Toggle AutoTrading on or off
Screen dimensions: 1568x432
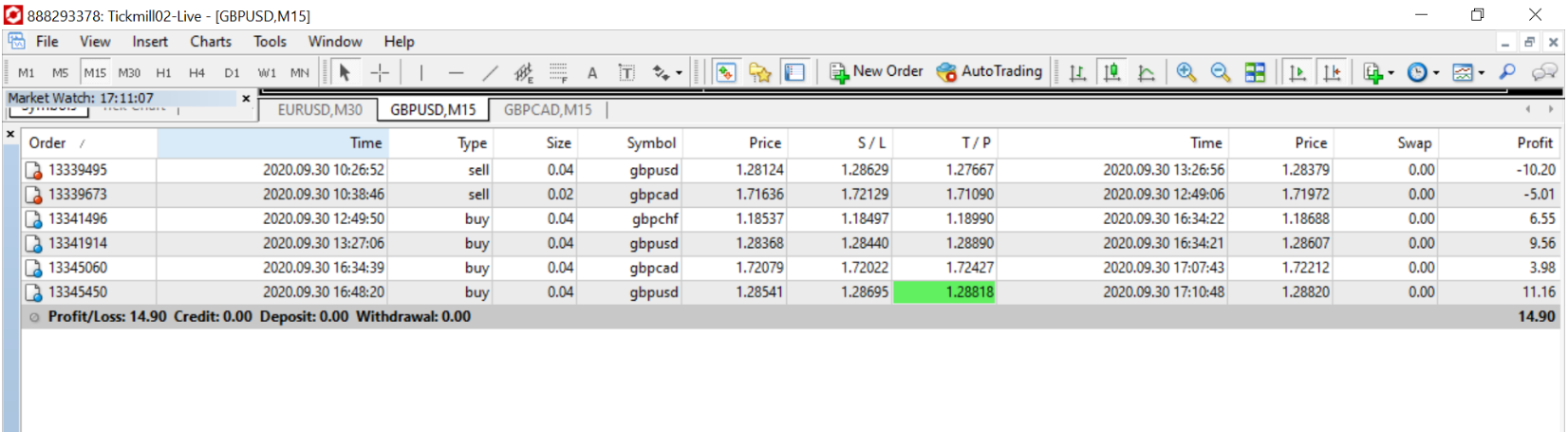point(989,71)
